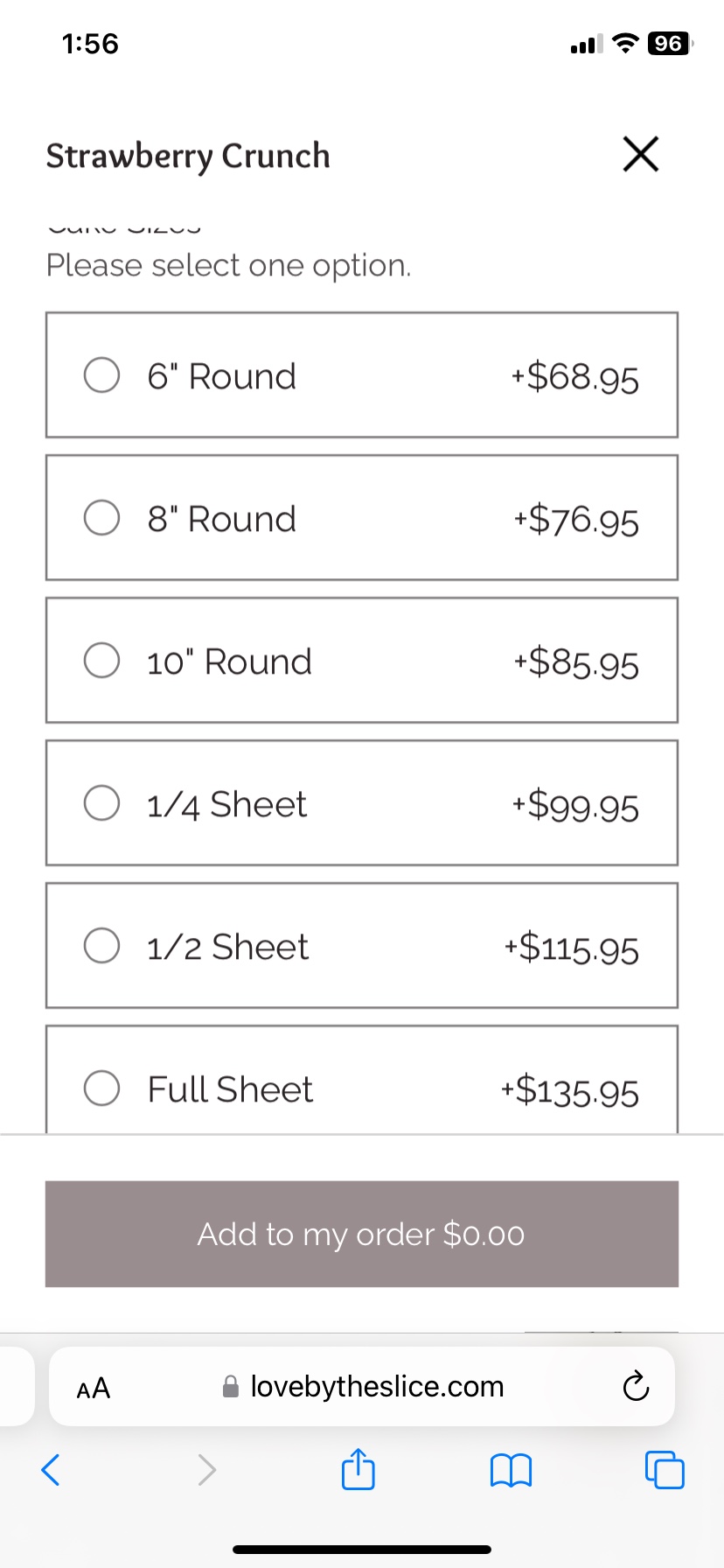Reload the page with refresh icon
Image resolution: width=724 pixels, height=1568 pixels.
click(x=636, y=1387)
